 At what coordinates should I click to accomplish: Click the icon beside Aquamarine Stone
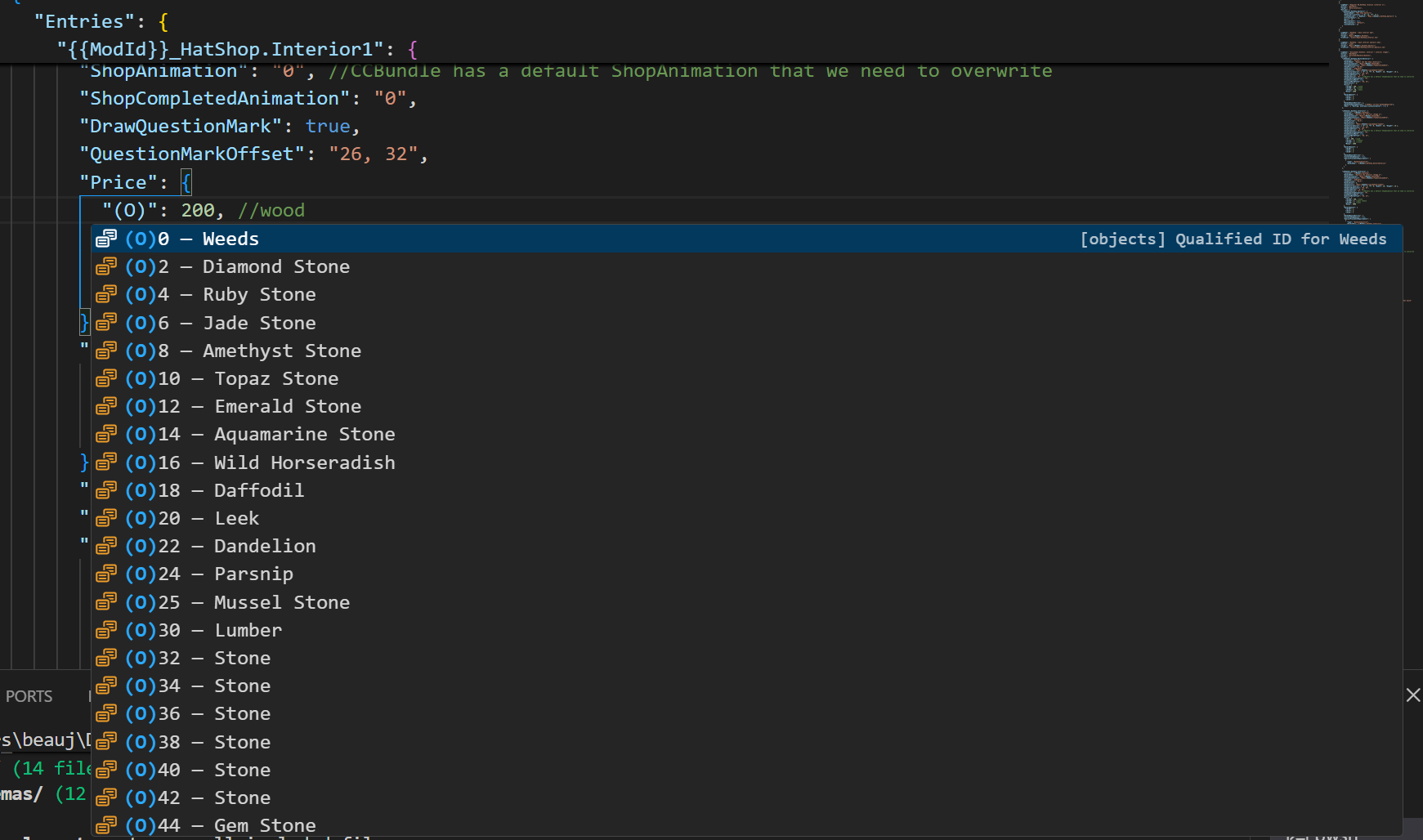(106, 434)
